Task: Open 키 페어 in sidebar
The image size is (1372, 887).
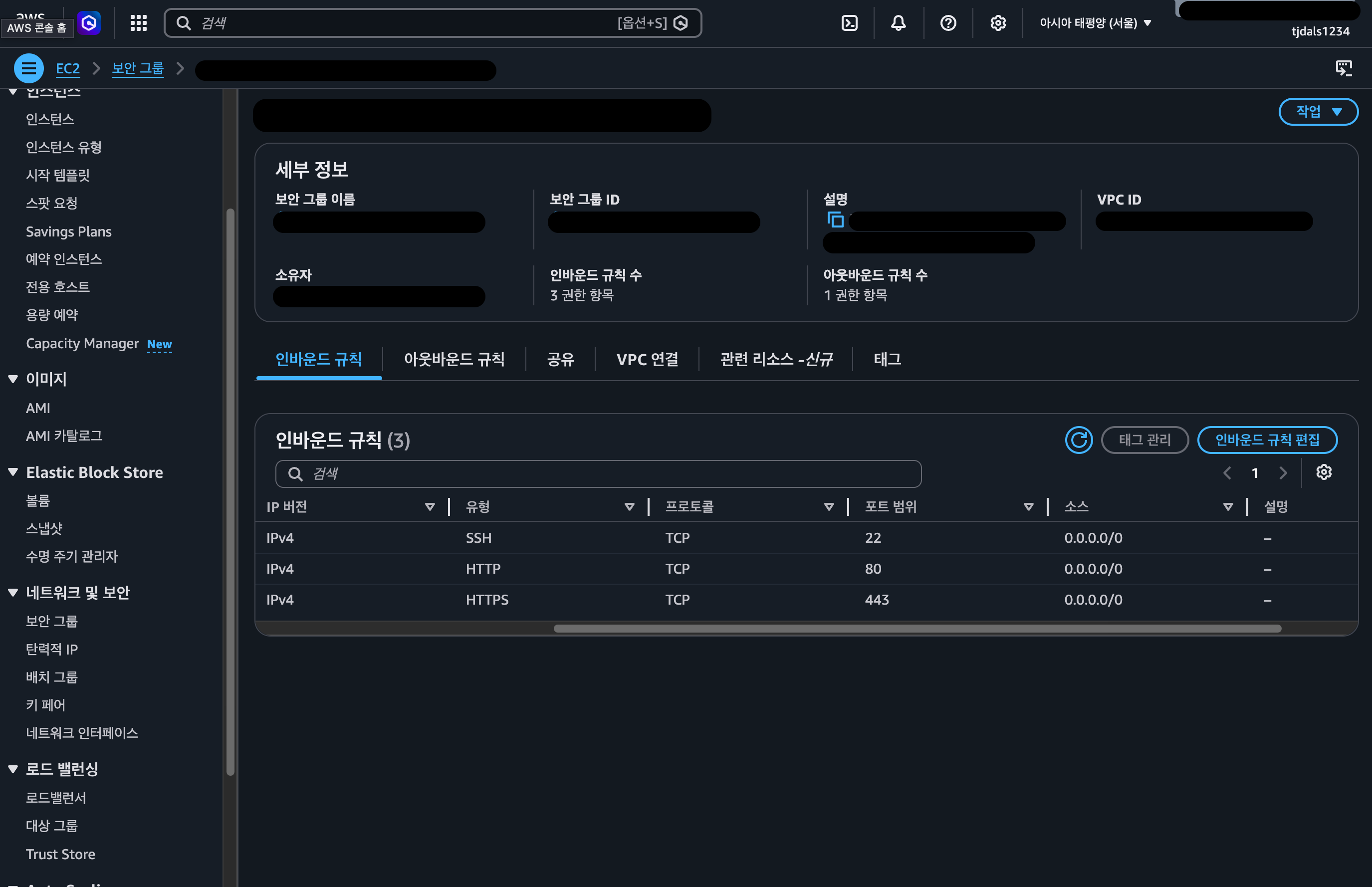Action: pyautogui.click(x=45, y=705)
